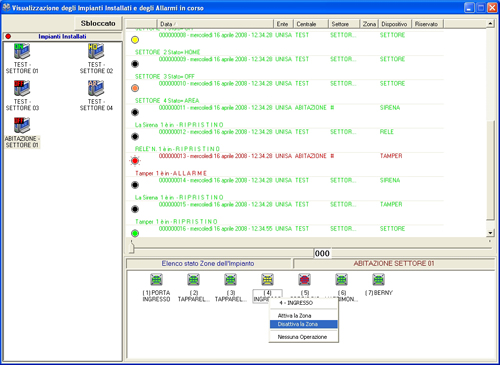Click the red indicator beside Impianti Installati
The height and width of the screenshot is (365, 500).
click(x=8, y=36)
